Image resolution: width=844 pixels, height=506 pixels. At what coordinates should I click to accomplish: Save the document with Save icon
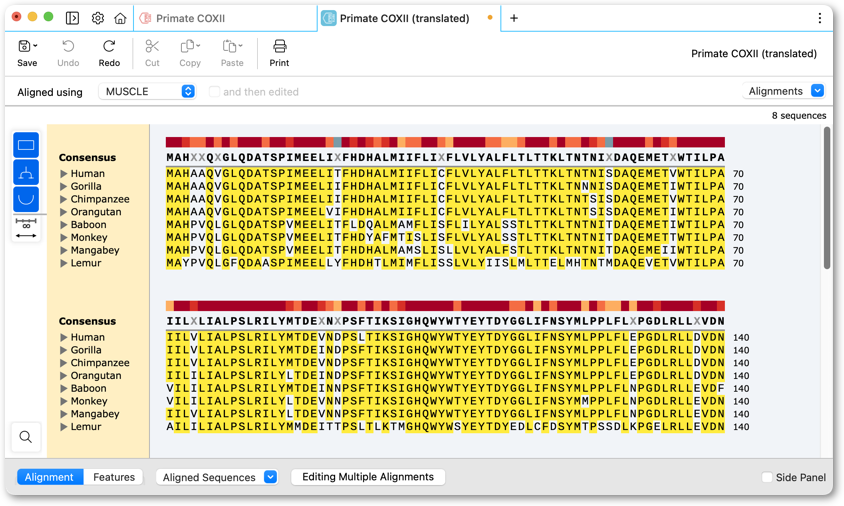24,47
